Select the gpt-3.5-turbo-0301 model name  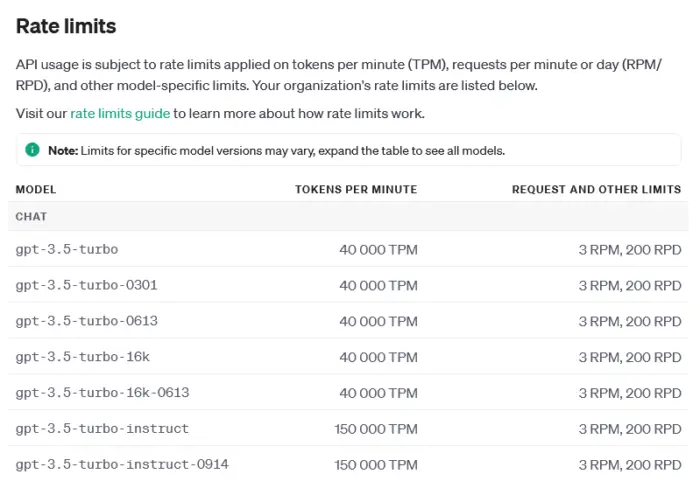[86, 285]
